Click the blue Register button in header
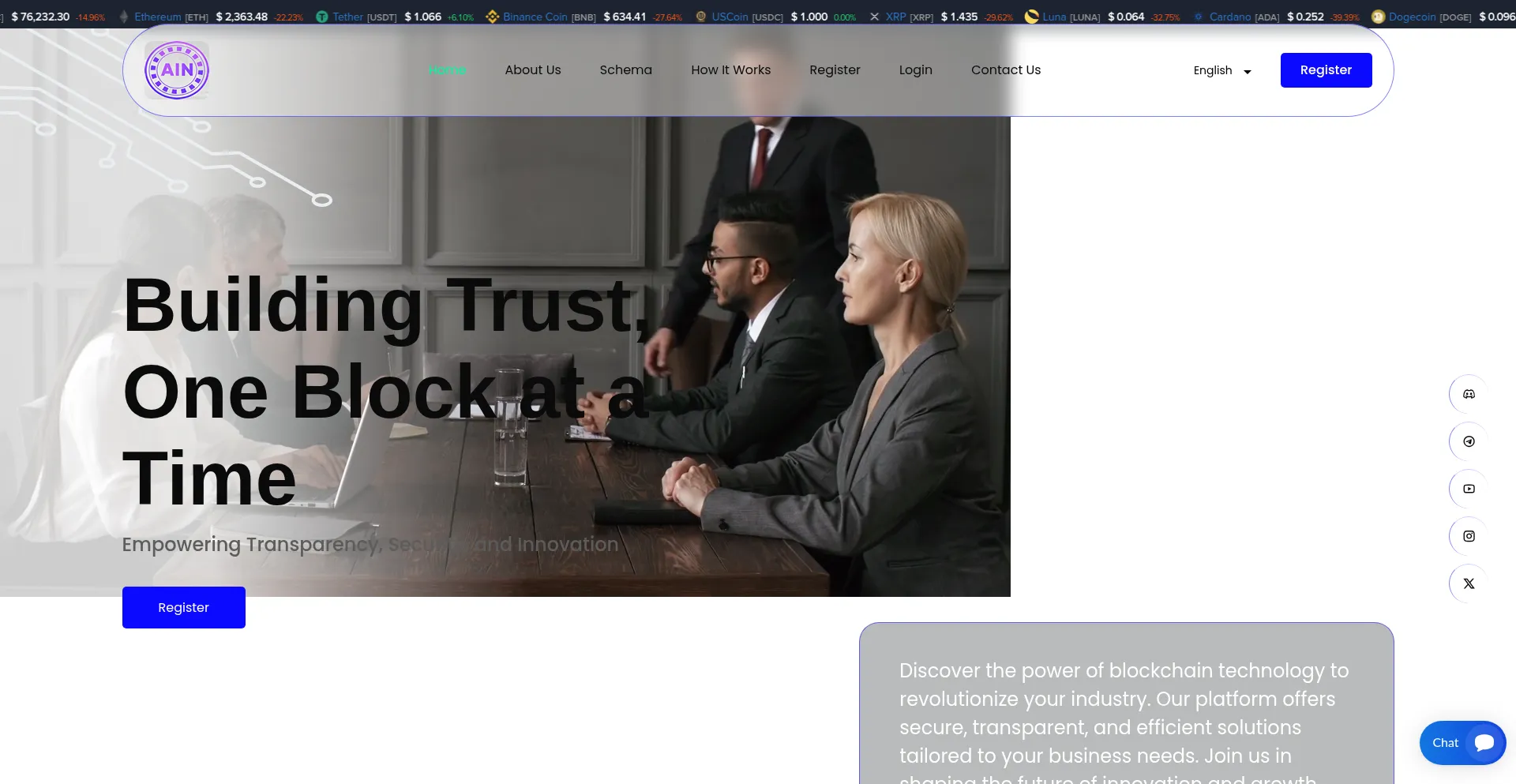This screenshot has height=784, width=1516. [1326, 70]
